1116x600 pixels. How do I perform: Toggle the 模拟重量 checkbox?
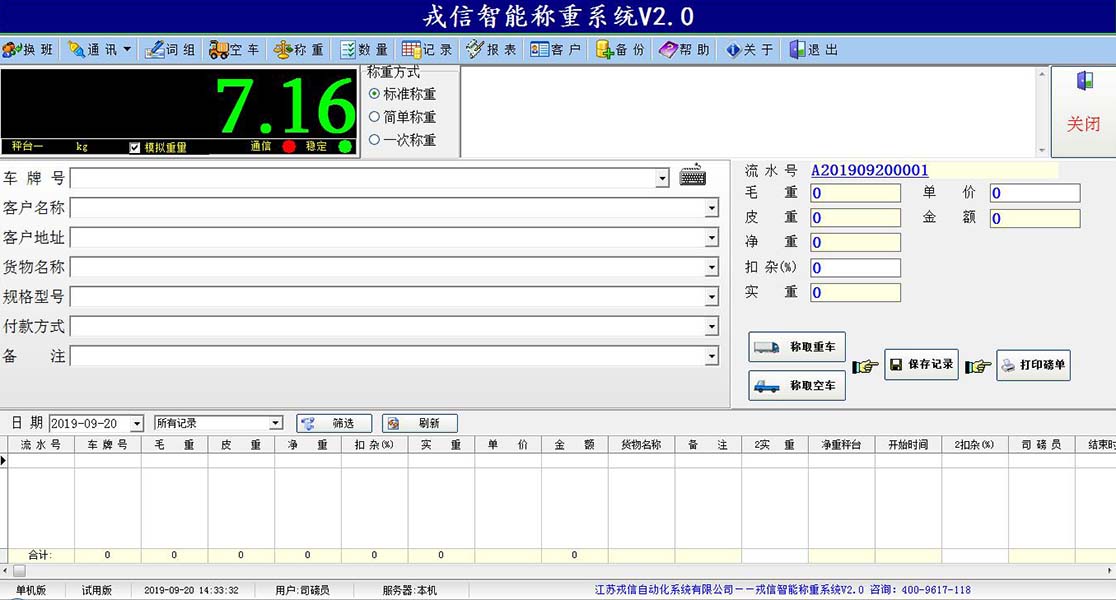pos(135,147)
